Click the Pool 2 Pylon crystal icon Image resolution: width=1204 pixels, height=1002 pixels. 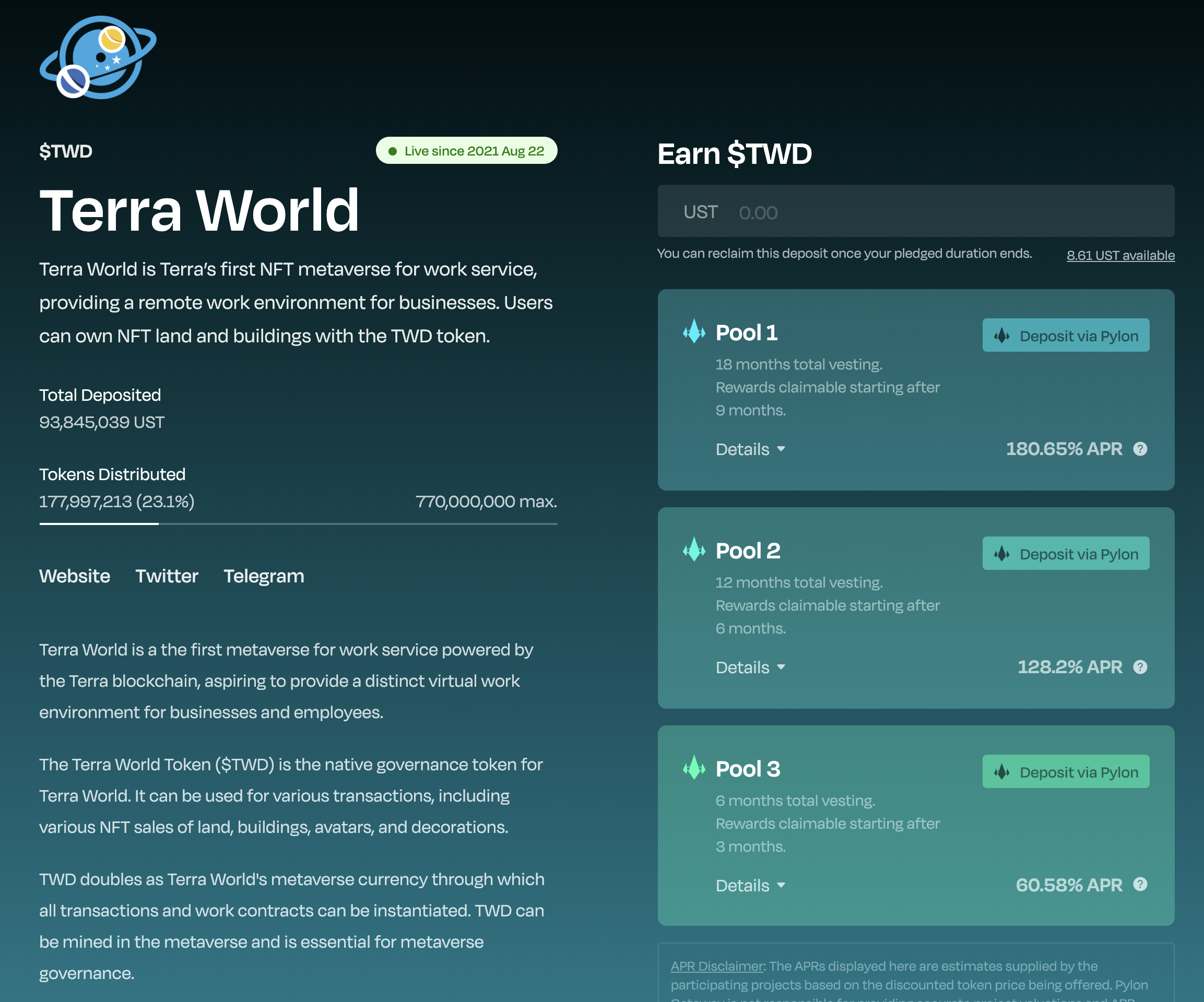[x=694, y=550]
